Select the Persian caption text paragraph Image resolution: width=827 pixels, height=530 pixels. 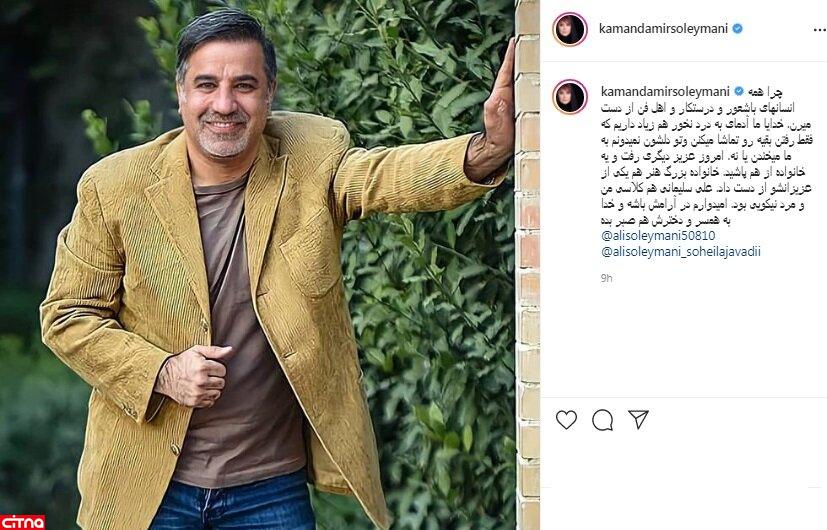(707, 157)
